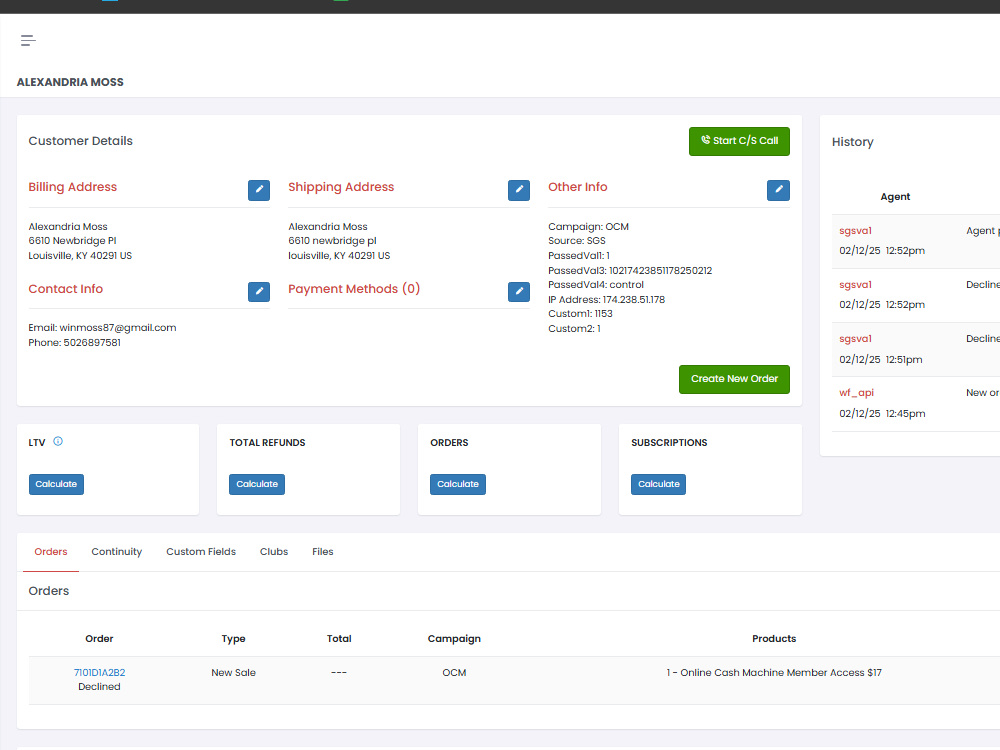Screen dimensions: 1000x750
Task: Calculate the Orders count
Action: pyautogui.click(x=458, y=484)
